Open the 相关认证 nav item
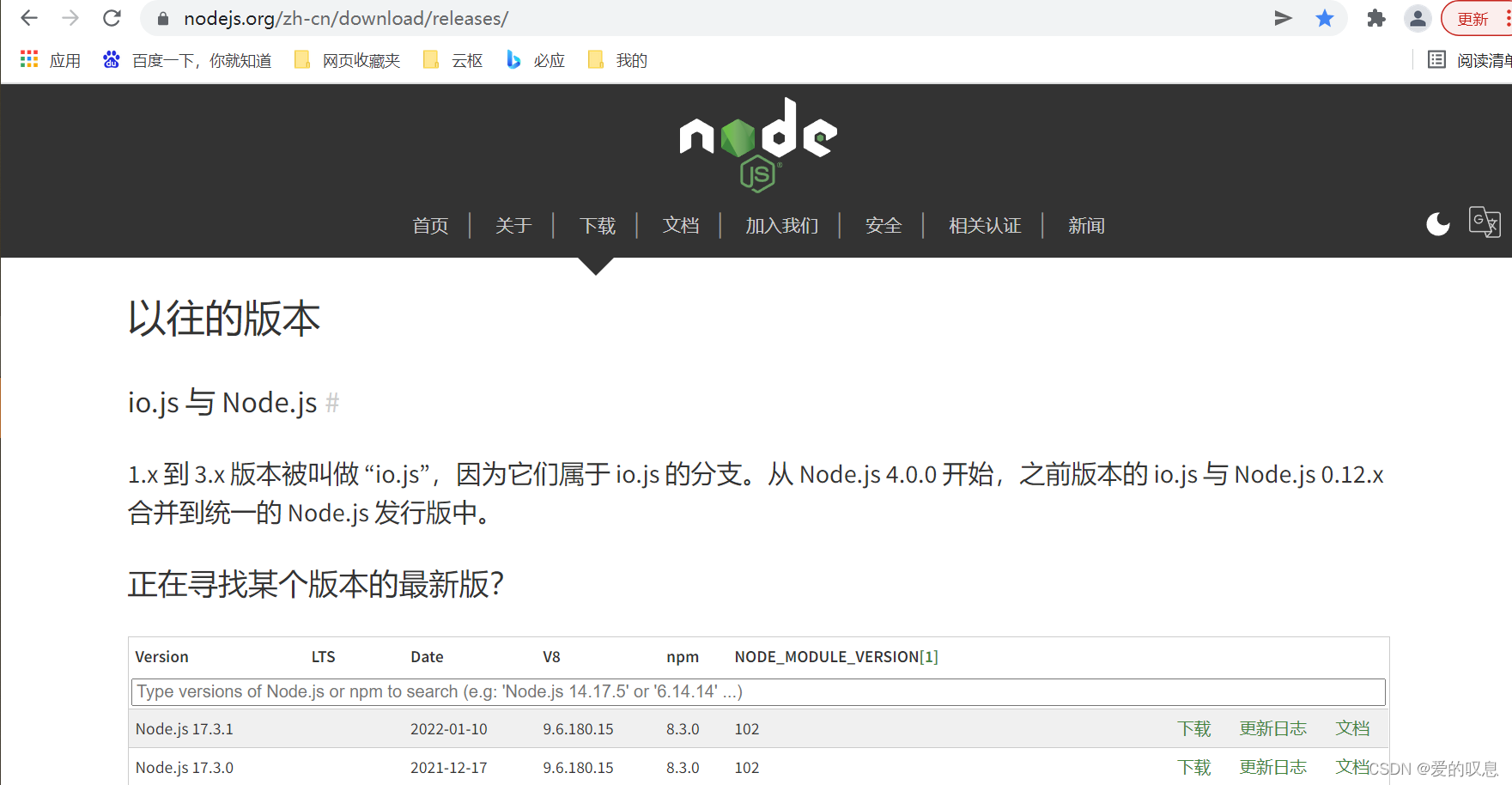 point(985,226)
